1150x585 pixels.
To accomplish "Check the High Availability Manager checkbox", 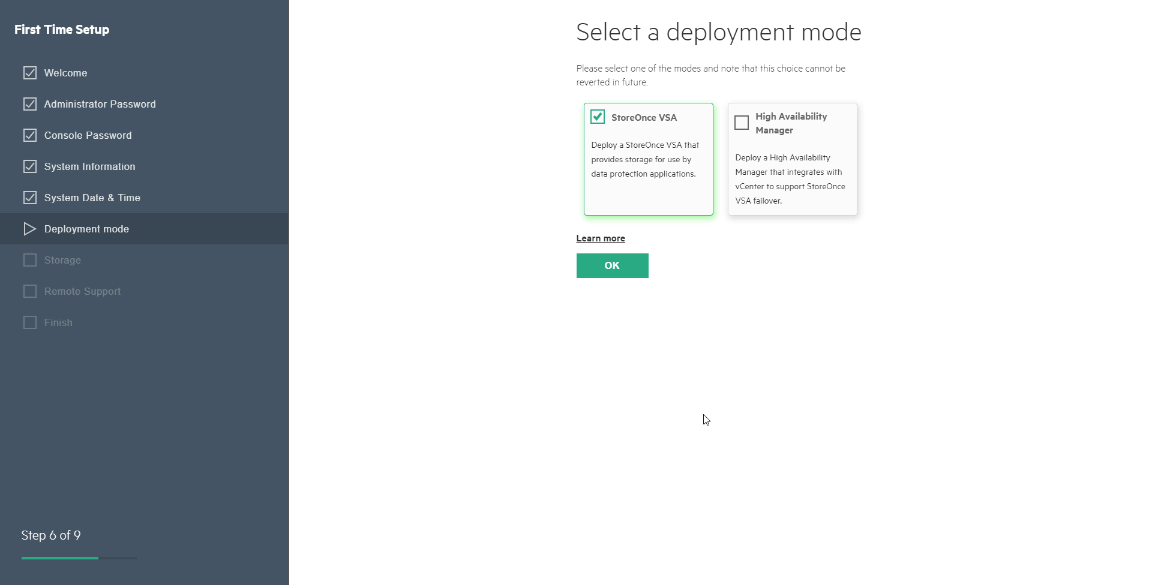I will (741, 122).
